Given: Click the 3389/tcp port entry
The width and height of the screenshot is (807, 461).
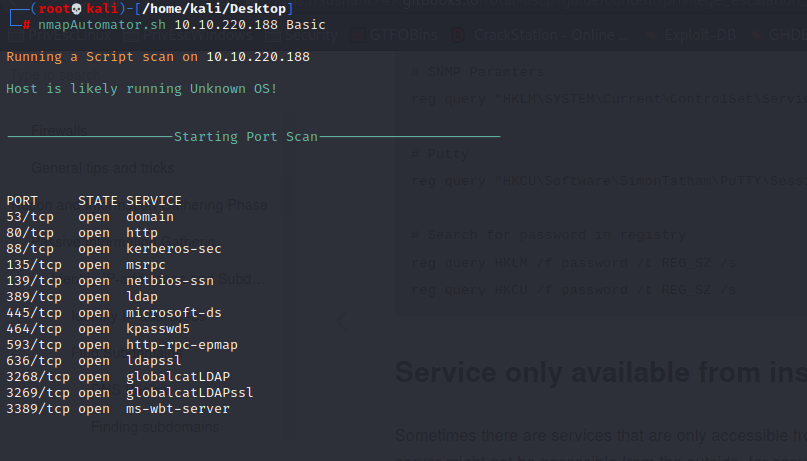Looking at the screenshot, I should click(x=38, y=409).
